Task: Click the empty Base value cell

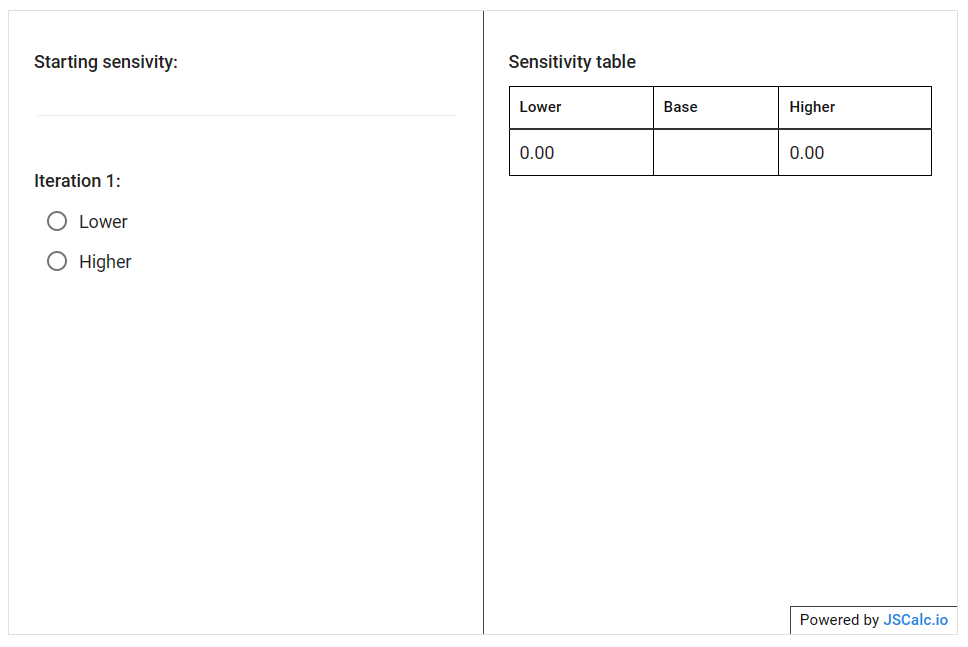Action: pos(716,152)
